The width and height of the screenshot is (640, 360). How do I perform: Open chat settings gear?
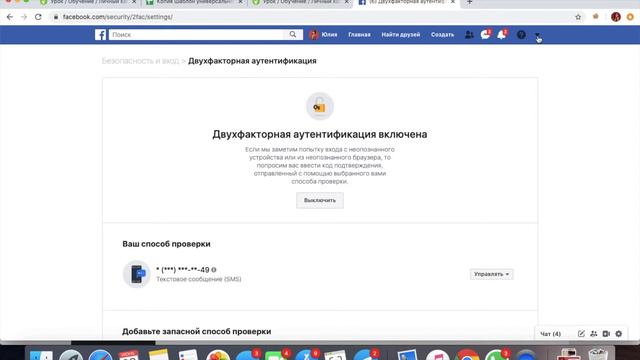pyautogui.click(x=619, y=333)
